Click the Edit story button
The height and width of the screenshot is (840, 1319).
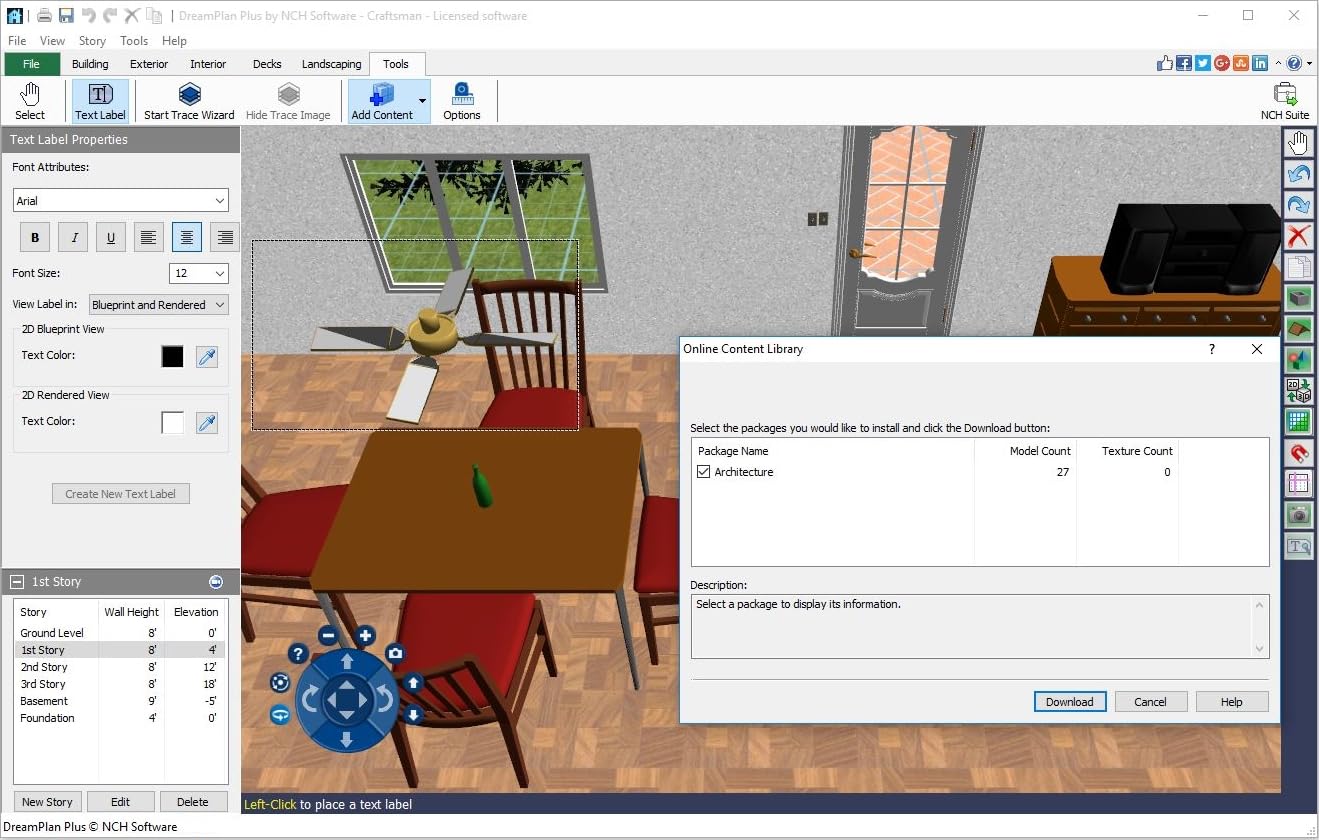[x=121, y=802]
